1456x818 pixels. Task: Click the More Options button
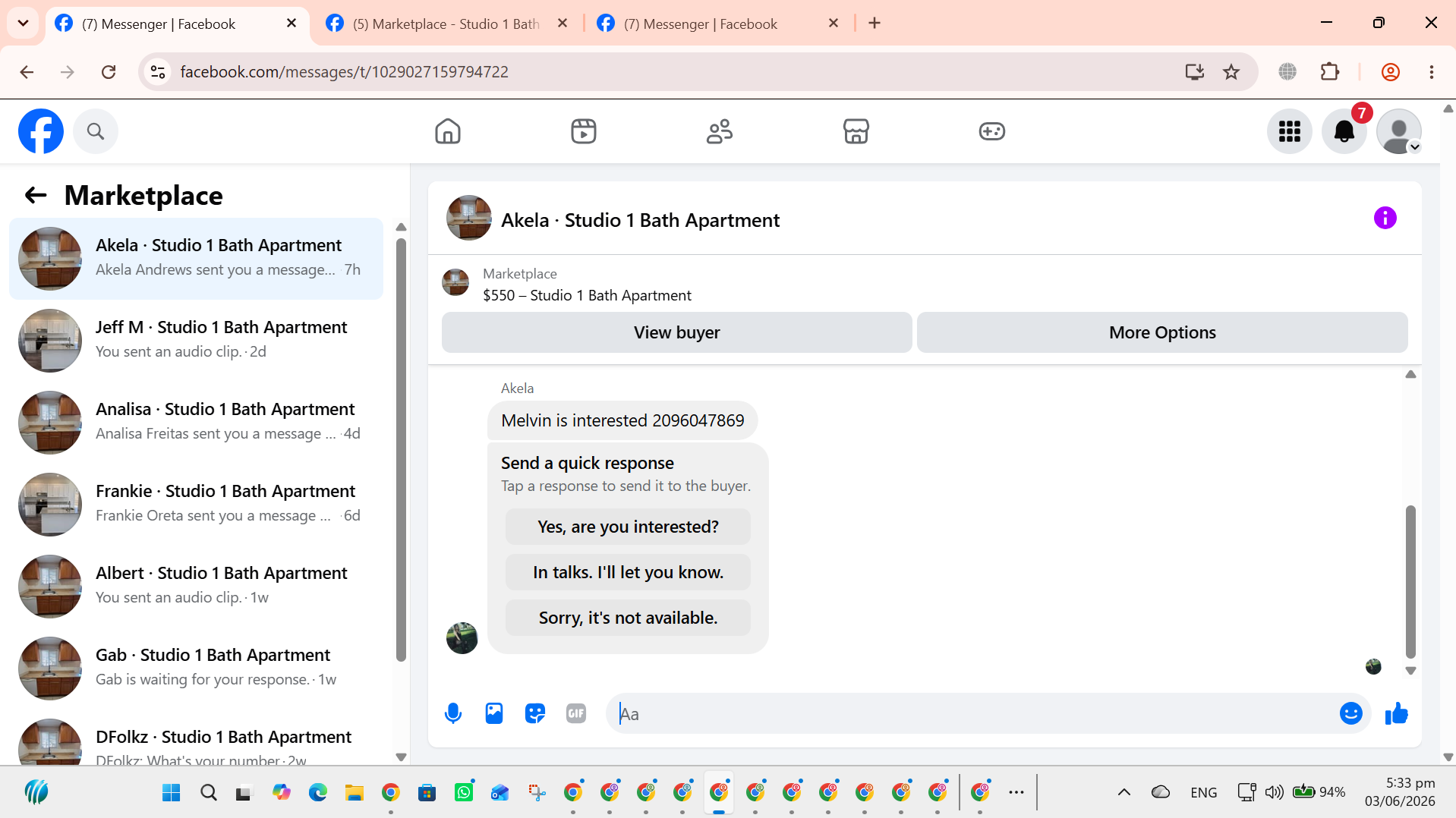pos(1162,332)
